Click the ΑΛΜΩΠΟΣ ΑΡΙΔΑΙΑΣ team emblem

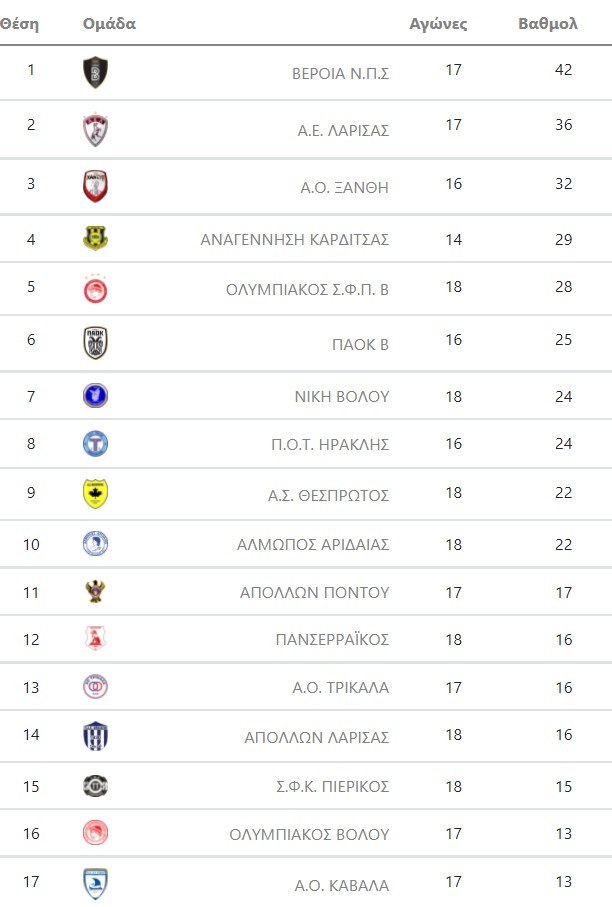(95, 544)
